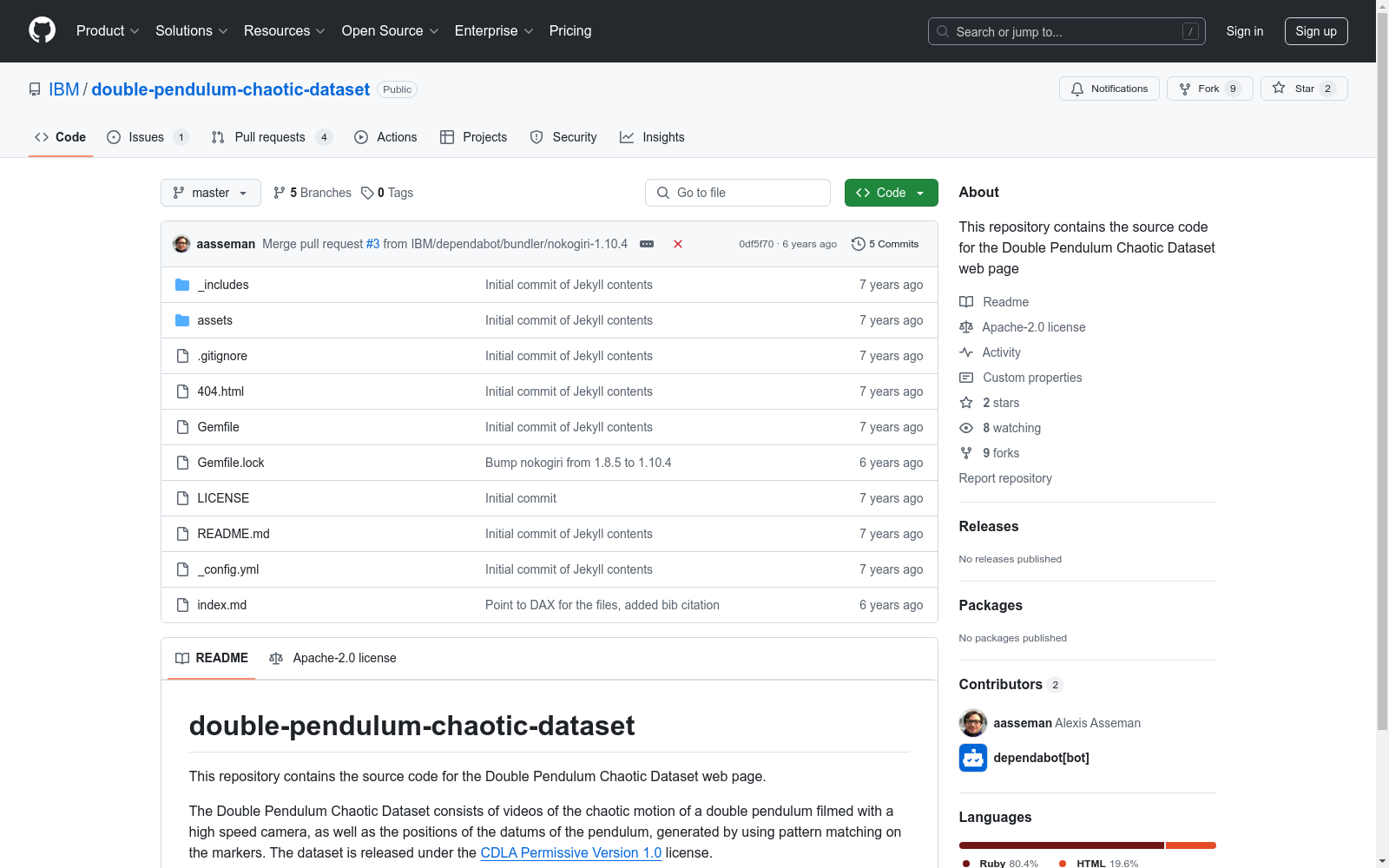Click the Go to file input
Image resolution: width=1389 pixels, height=868 pixels.
pos(738,193)
